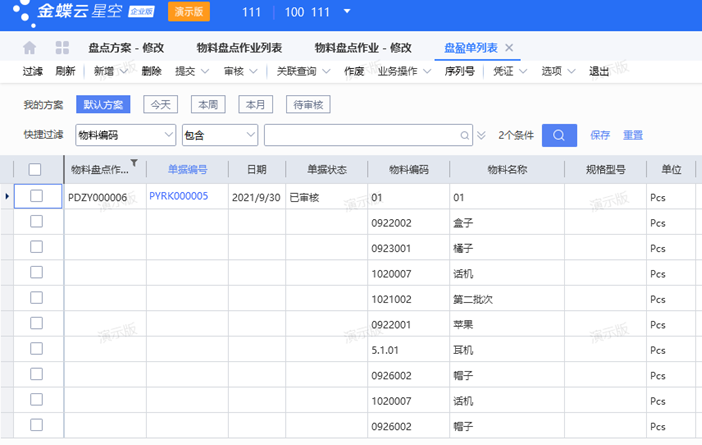Click 刷新 in the toolbar

tap(65, 72)
